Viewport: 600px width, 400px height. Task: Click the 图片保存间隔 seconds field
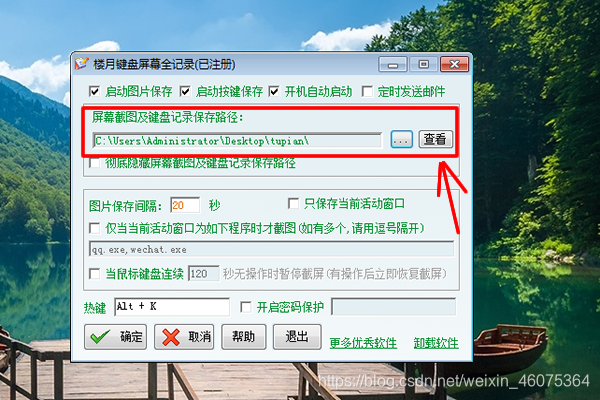(x=185, y=206)
